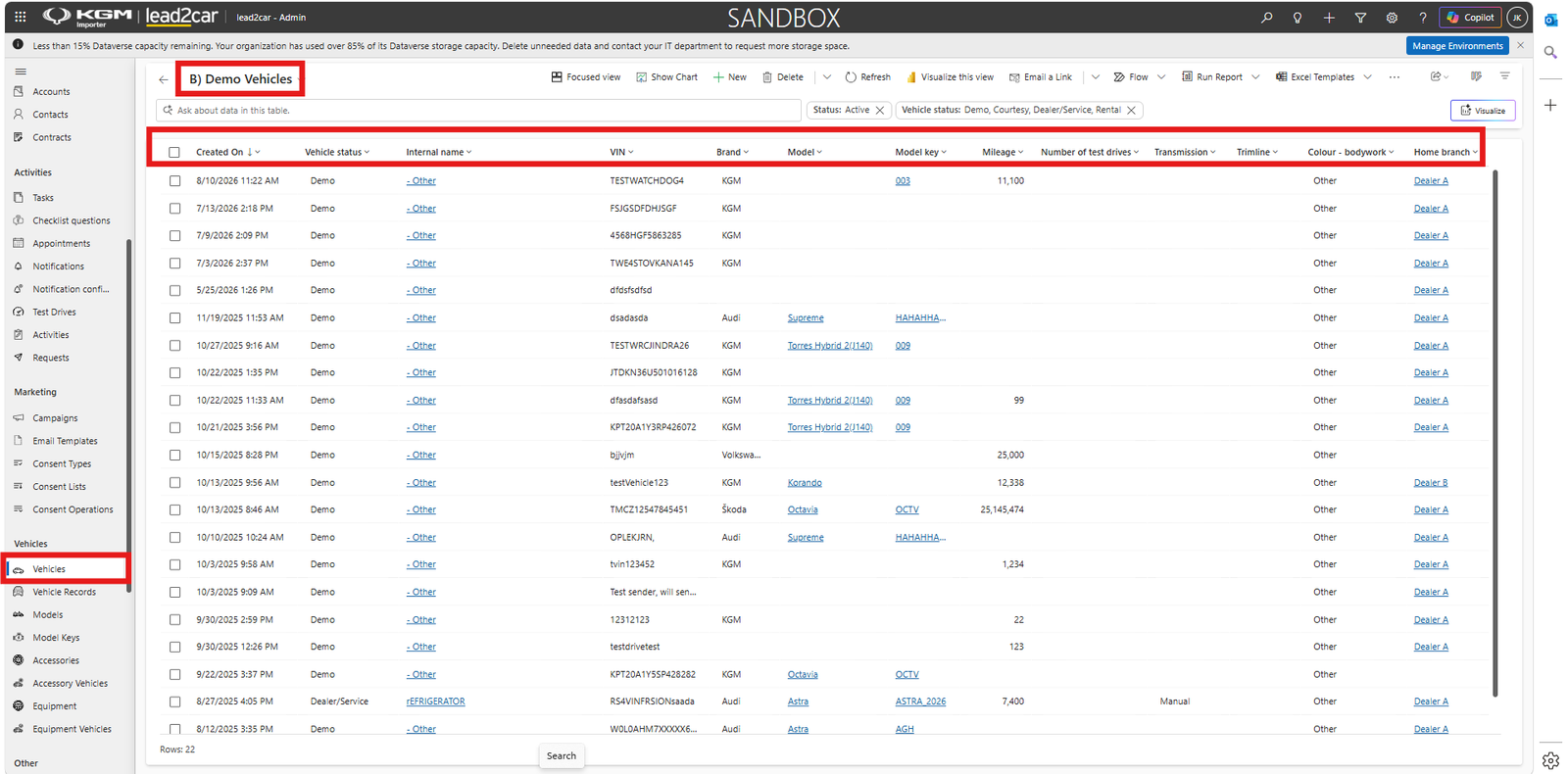Click the help question mark icon

(1422, 18)
